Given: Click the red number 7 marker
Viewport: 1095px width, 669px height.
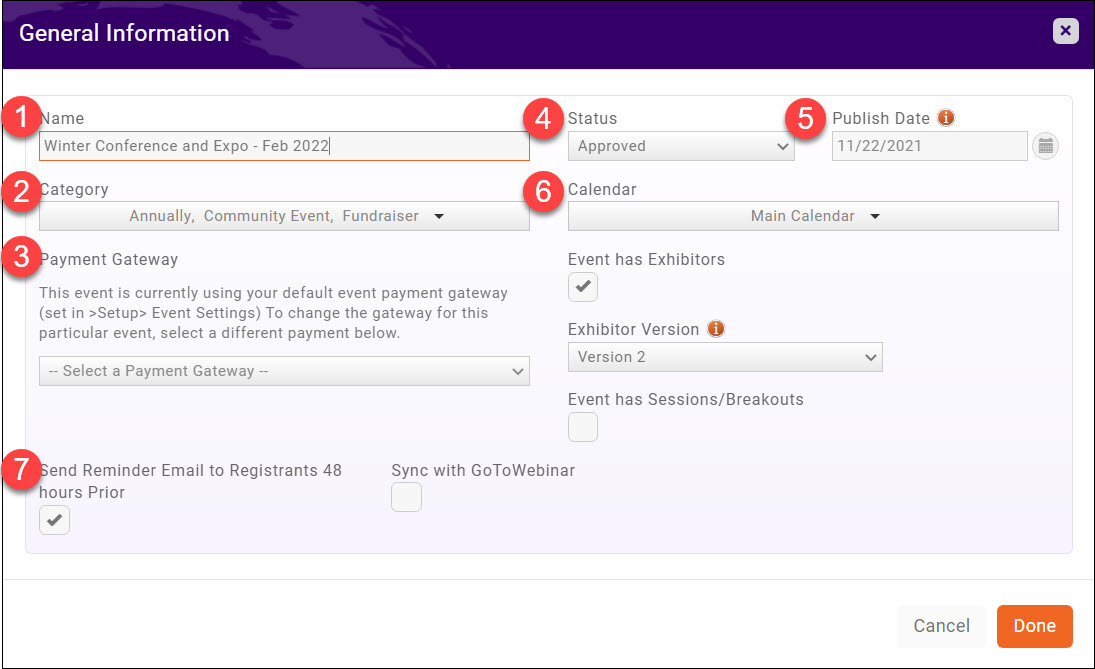Looking at the screenshot, I should click(x=20, y=470).
